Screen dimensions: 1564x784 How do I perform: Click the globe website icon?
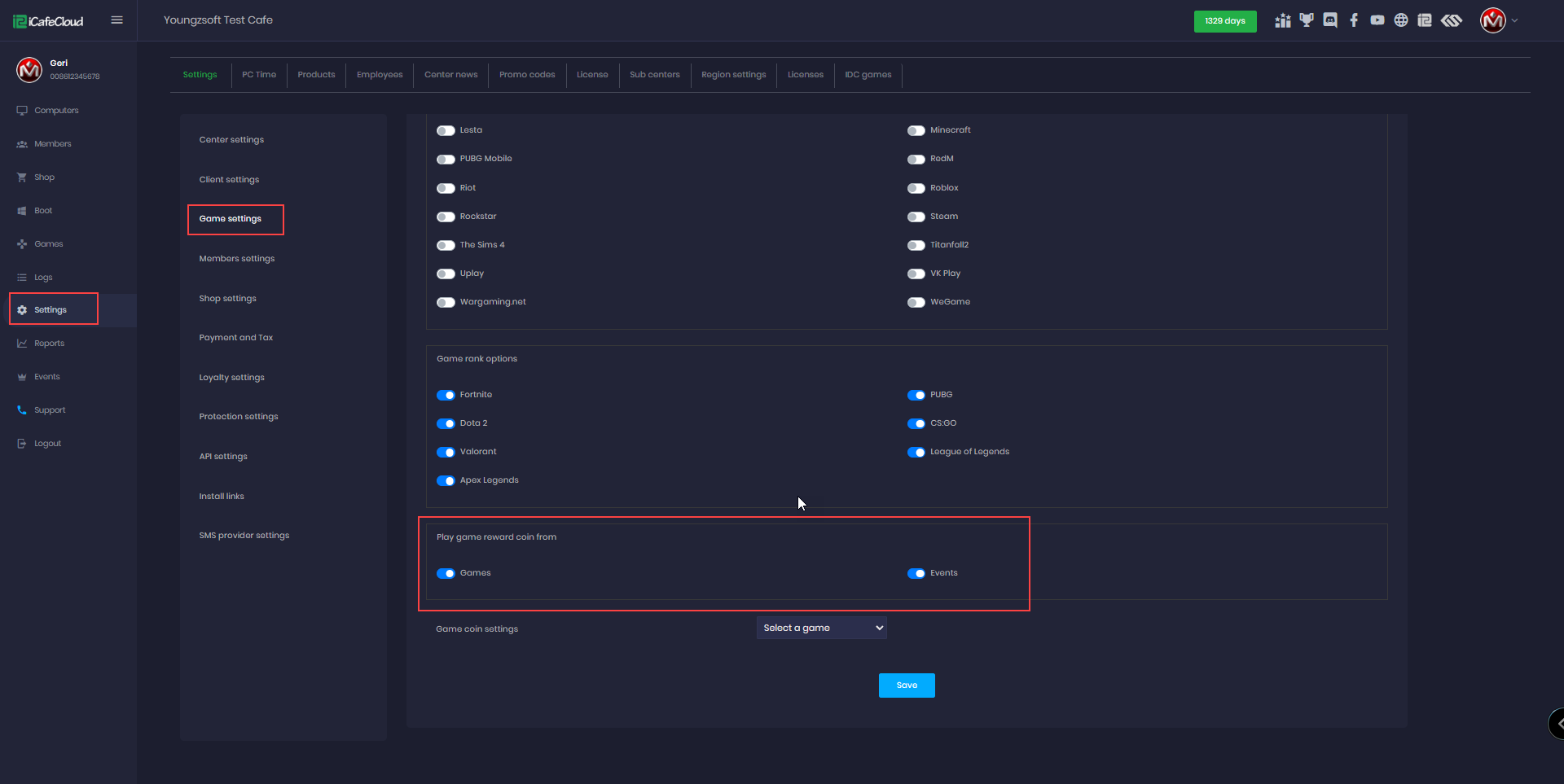tap(1401, 20)
